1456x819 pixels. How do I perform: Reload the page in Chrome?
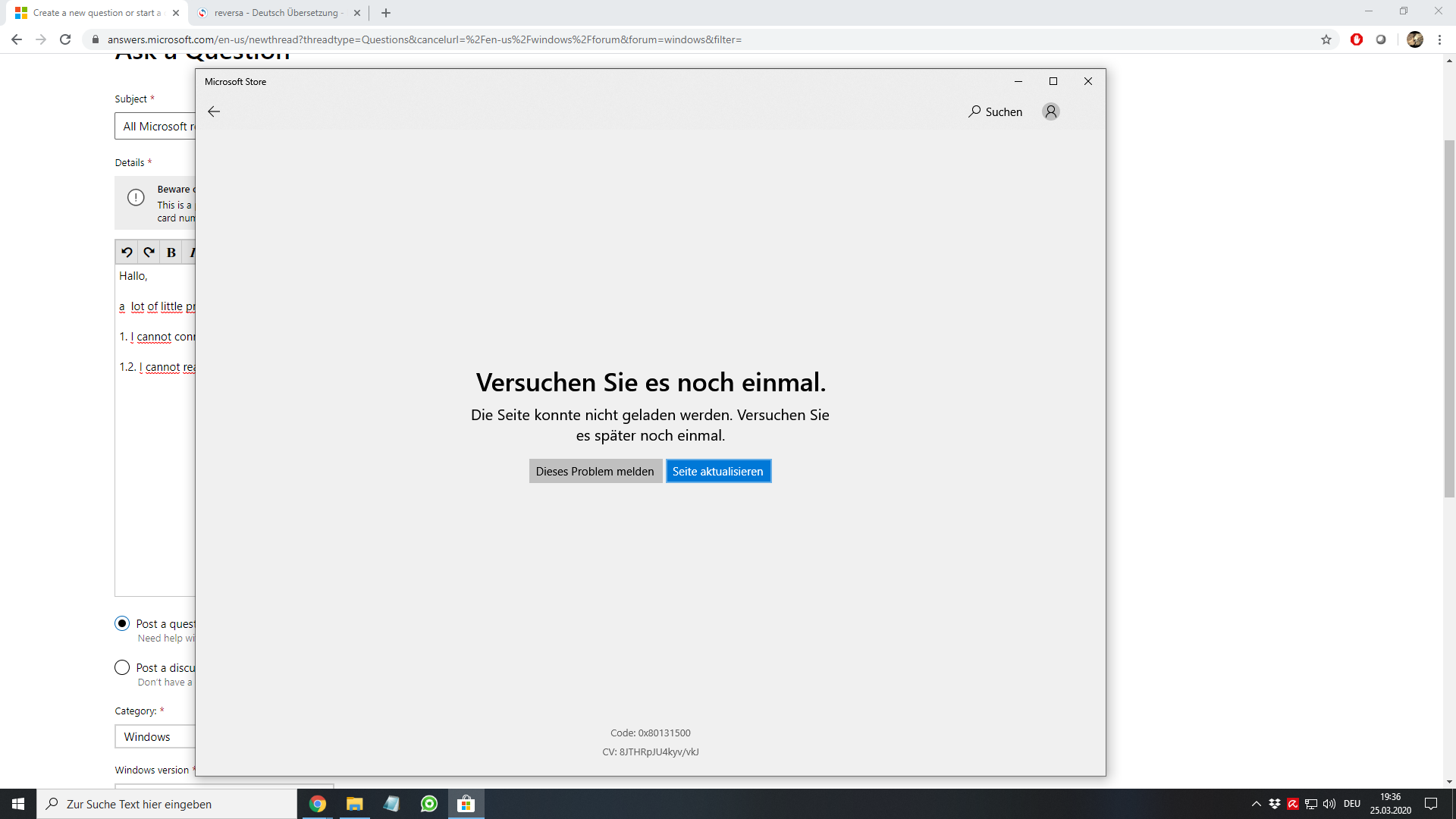65,39
